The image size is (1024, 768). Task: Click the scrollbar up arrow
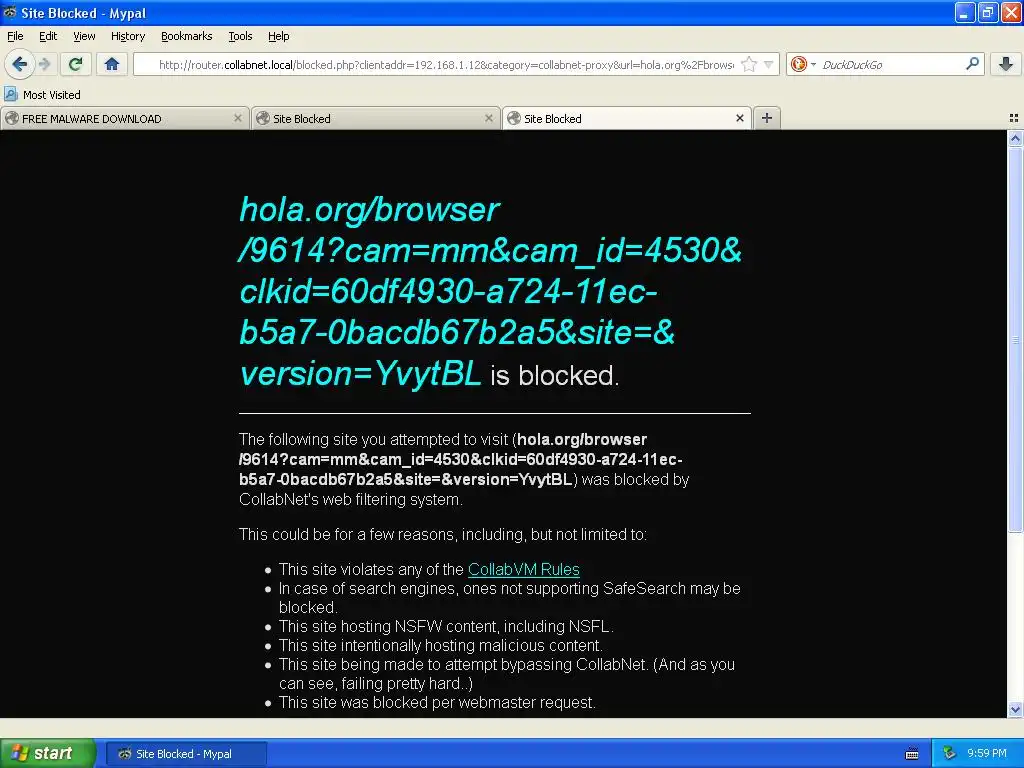[1015, 138]
